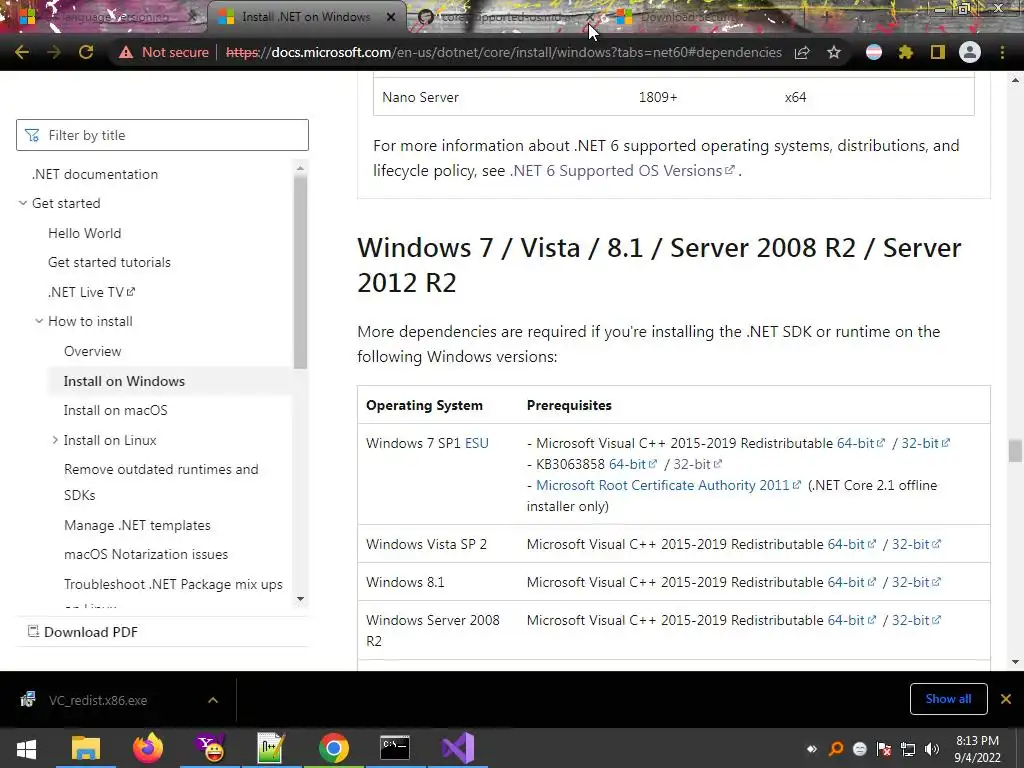Share this page via share icon
This screenshot has height=768, width=1024.
(802, 52)
